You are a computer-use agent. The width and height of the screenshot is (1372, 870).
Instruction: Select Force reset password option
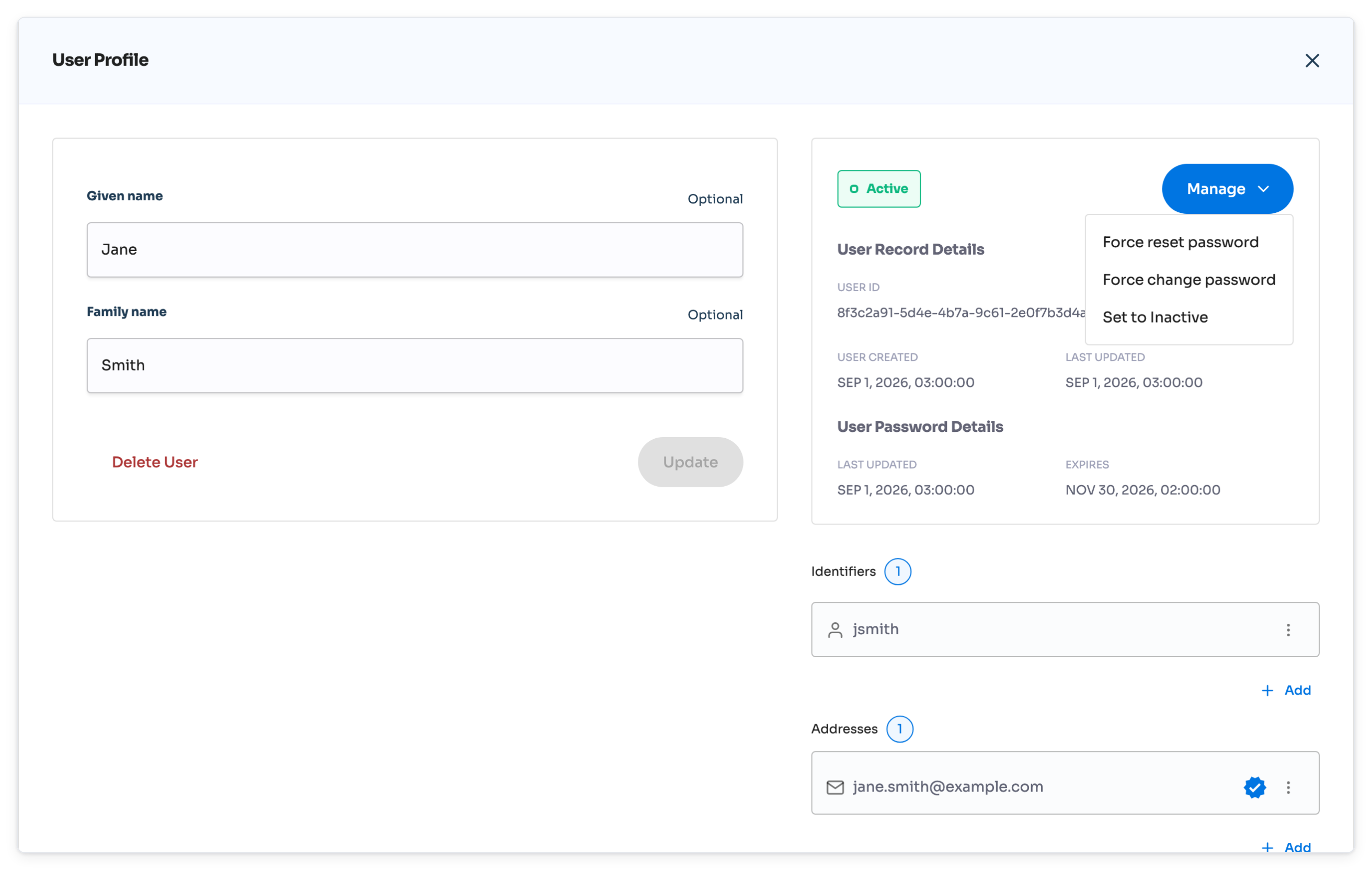click(x=1180, y=242)
